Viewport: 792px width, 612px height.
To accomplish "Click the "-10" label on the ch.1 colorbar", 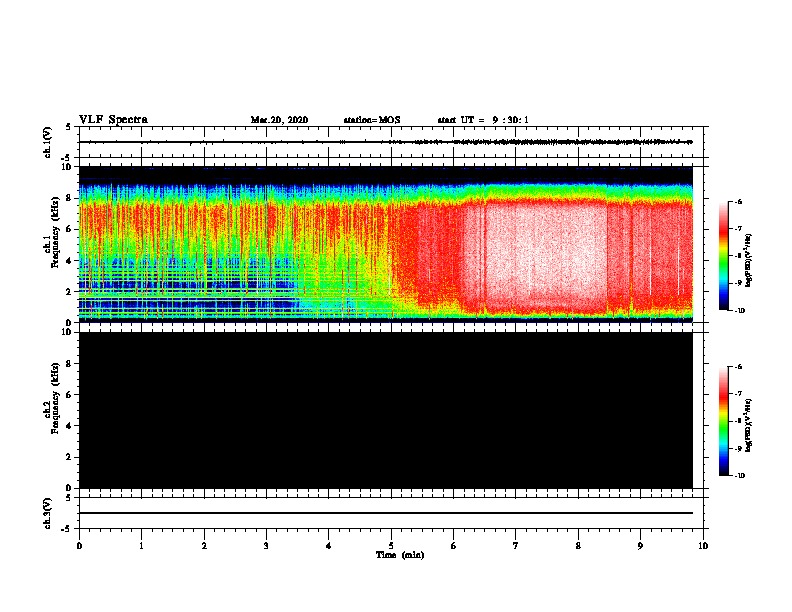I will (739, 311).
